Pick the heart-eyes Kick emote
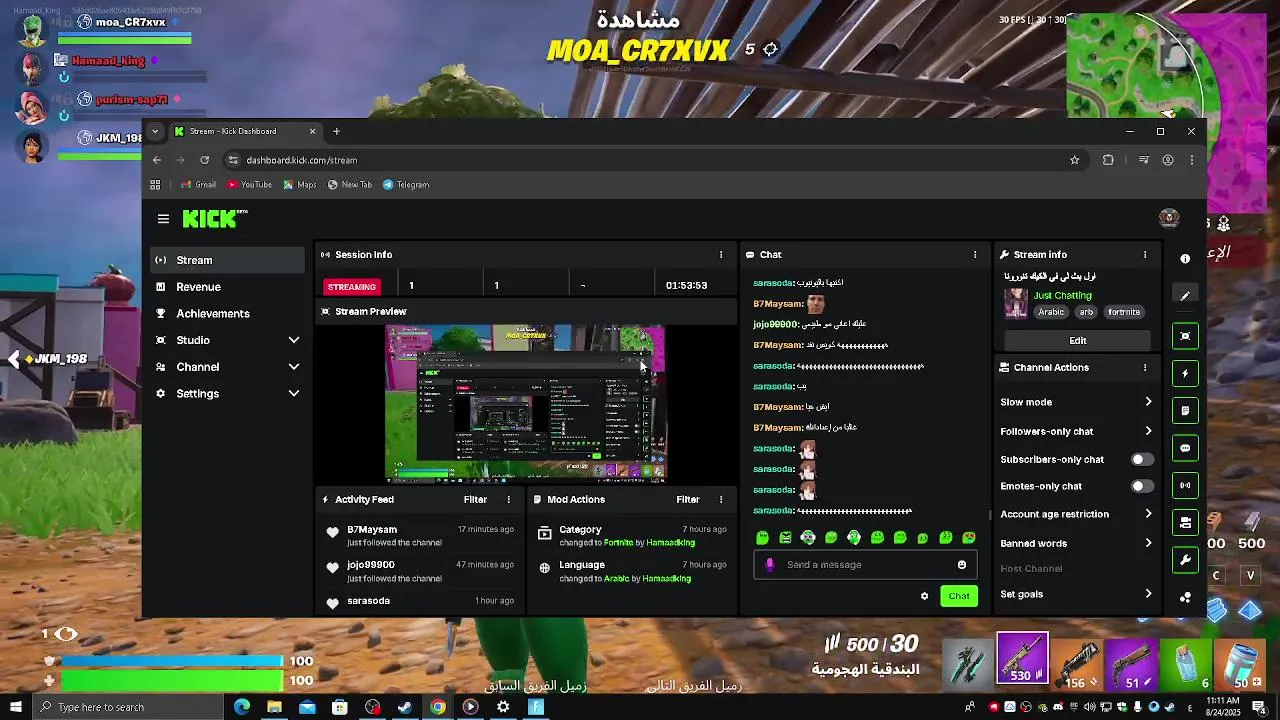The image size is (1280, 720). click(x=969, y=538)
